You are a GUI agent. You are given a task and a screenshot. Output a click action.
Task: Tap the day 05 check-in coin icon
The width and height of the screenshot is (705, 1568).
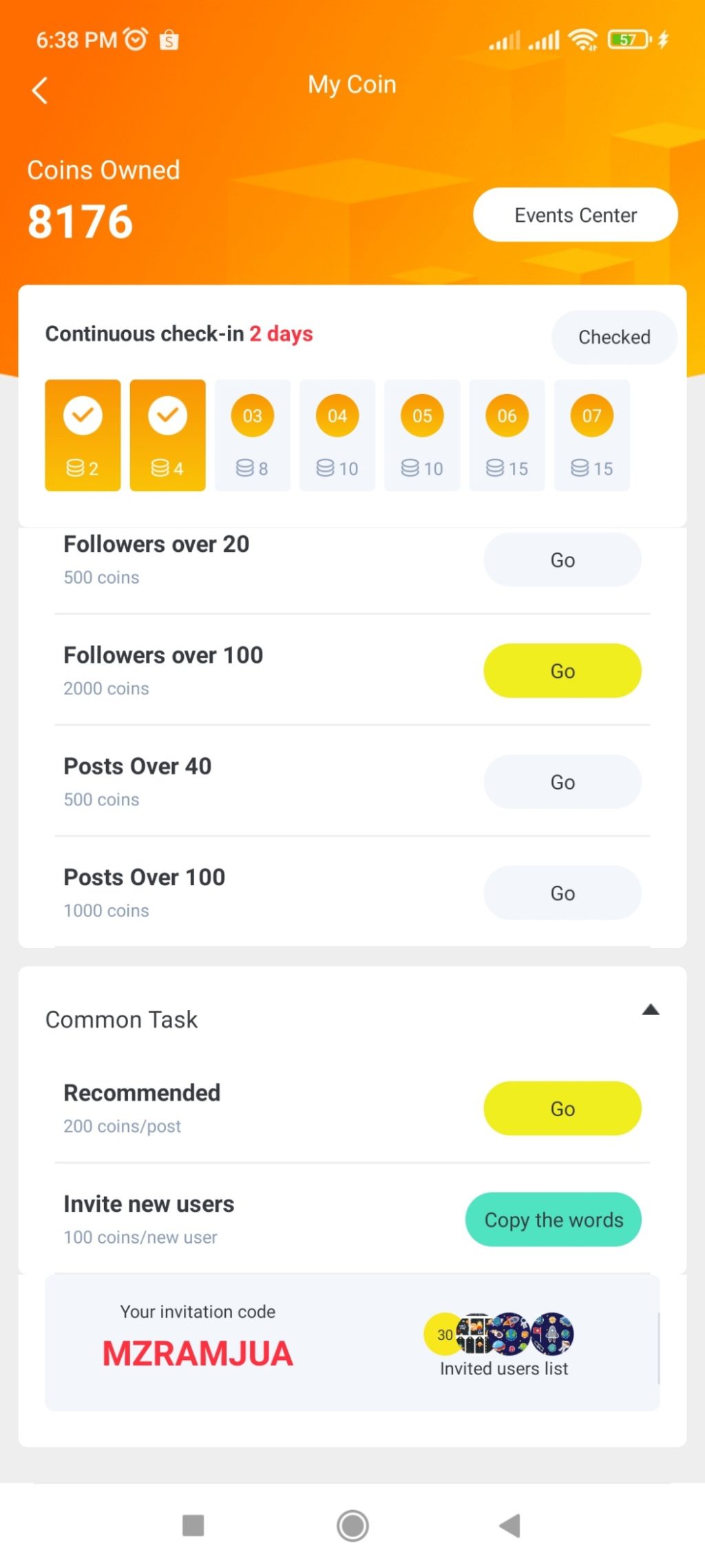click(x=422, y=415)
